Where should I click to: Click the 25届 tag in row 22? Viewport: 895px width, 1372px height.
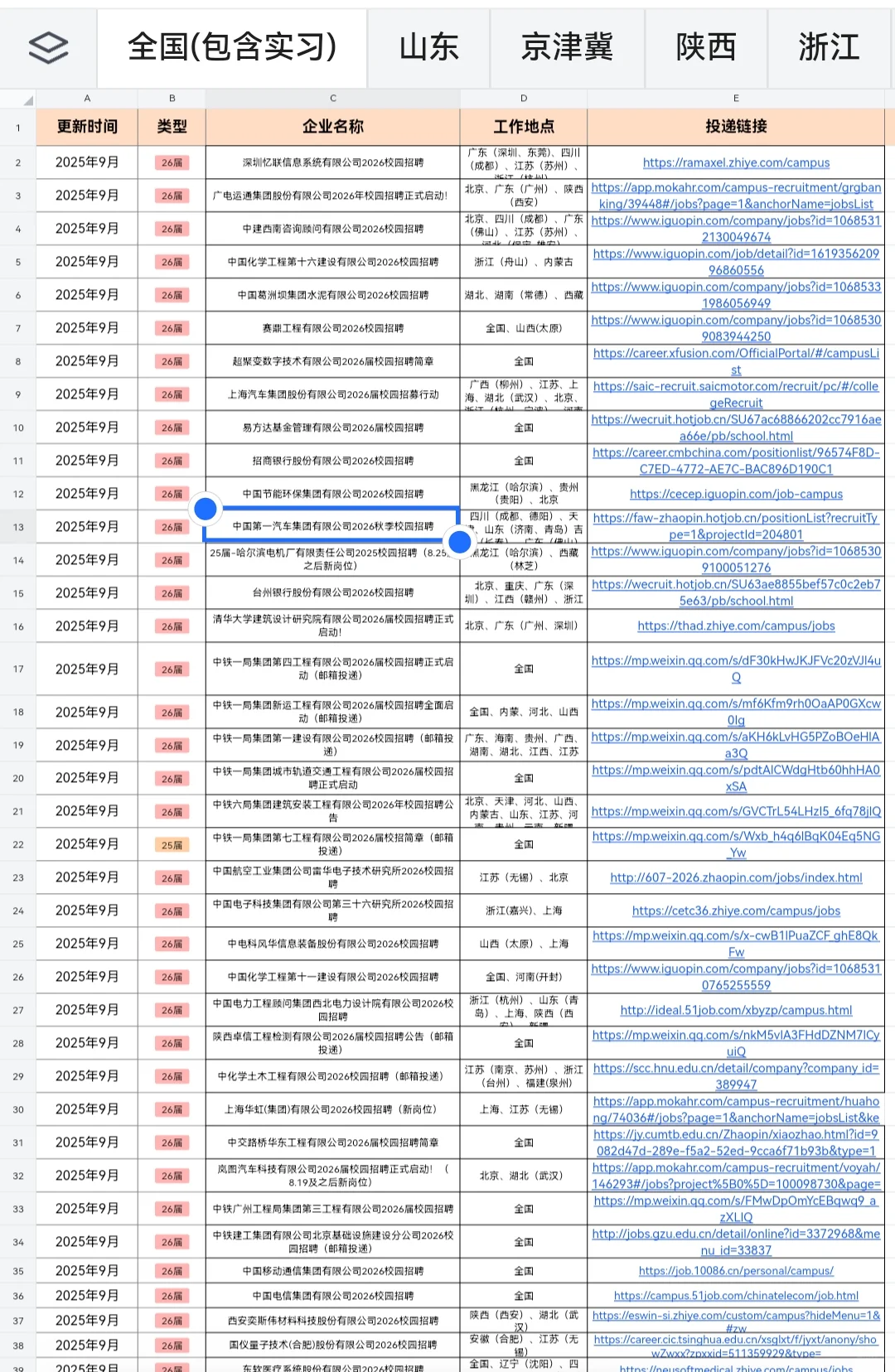172,845
